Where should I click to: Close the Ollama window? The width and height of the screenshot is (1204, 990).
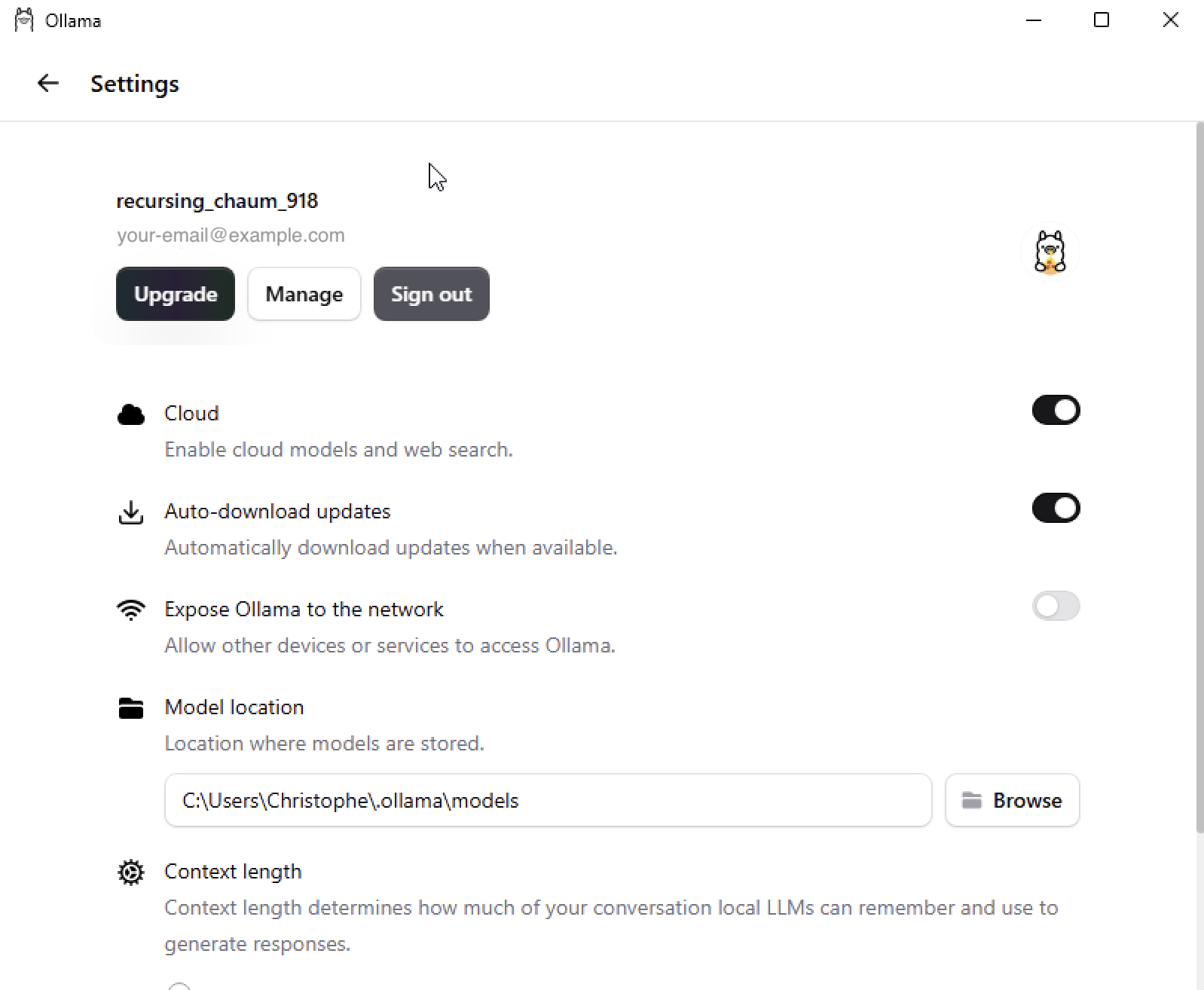click(x=1170, y=20)
